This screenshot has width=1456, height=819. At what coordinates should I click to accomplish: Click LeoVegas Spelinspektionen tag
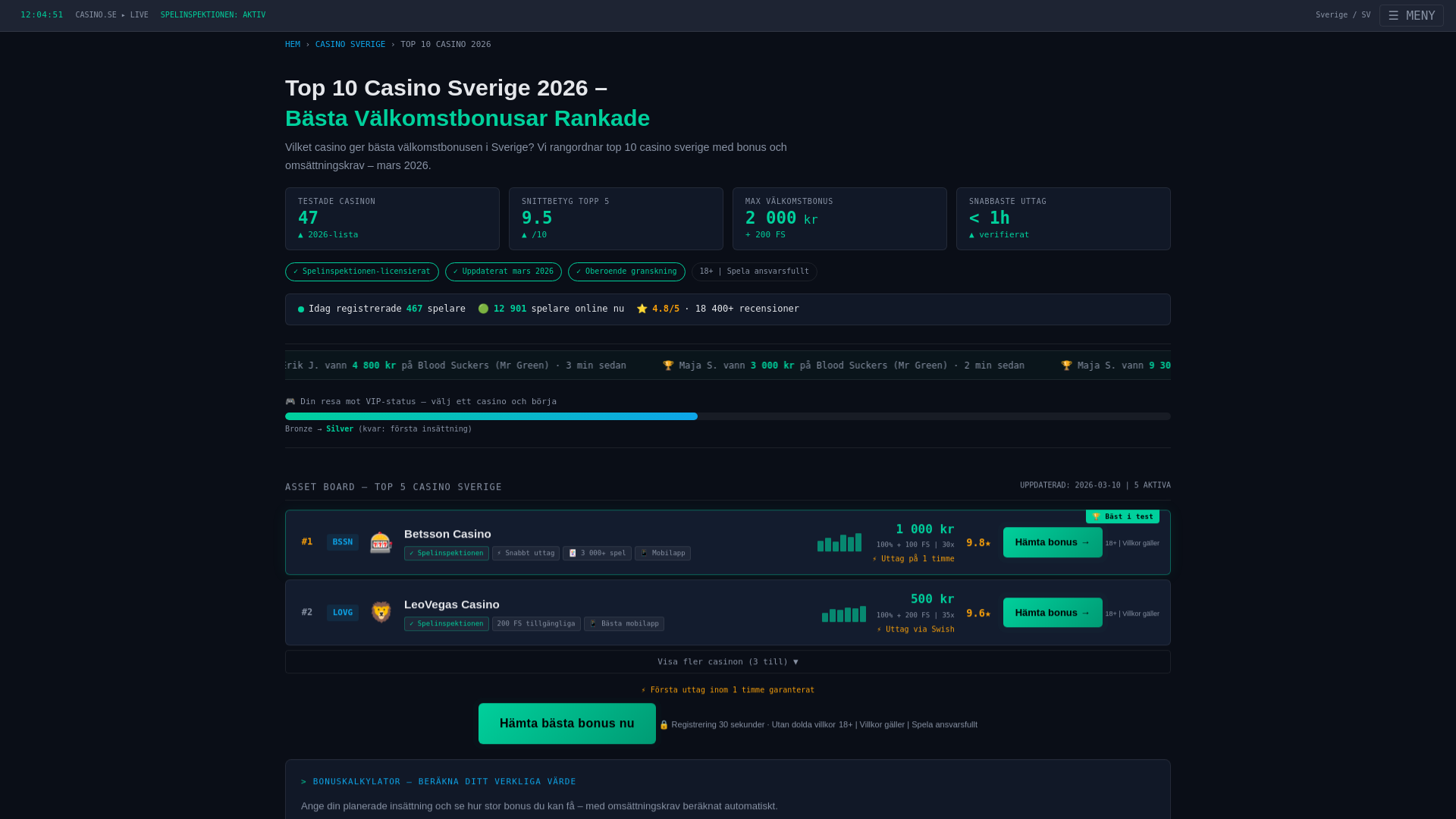tap(447, 623)
